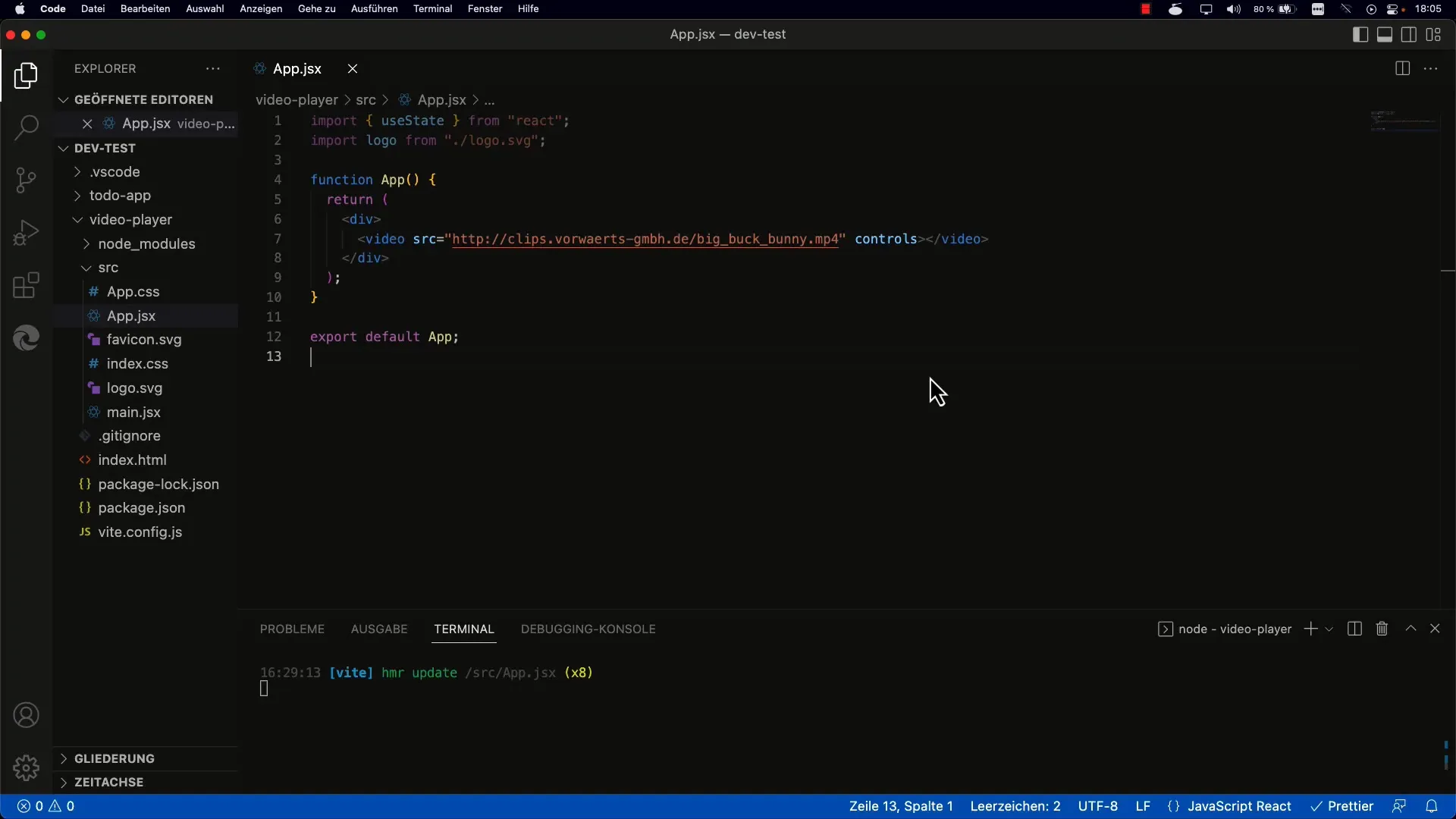Click the editor minimap

pyautogui.click(x=1404, y=121)
